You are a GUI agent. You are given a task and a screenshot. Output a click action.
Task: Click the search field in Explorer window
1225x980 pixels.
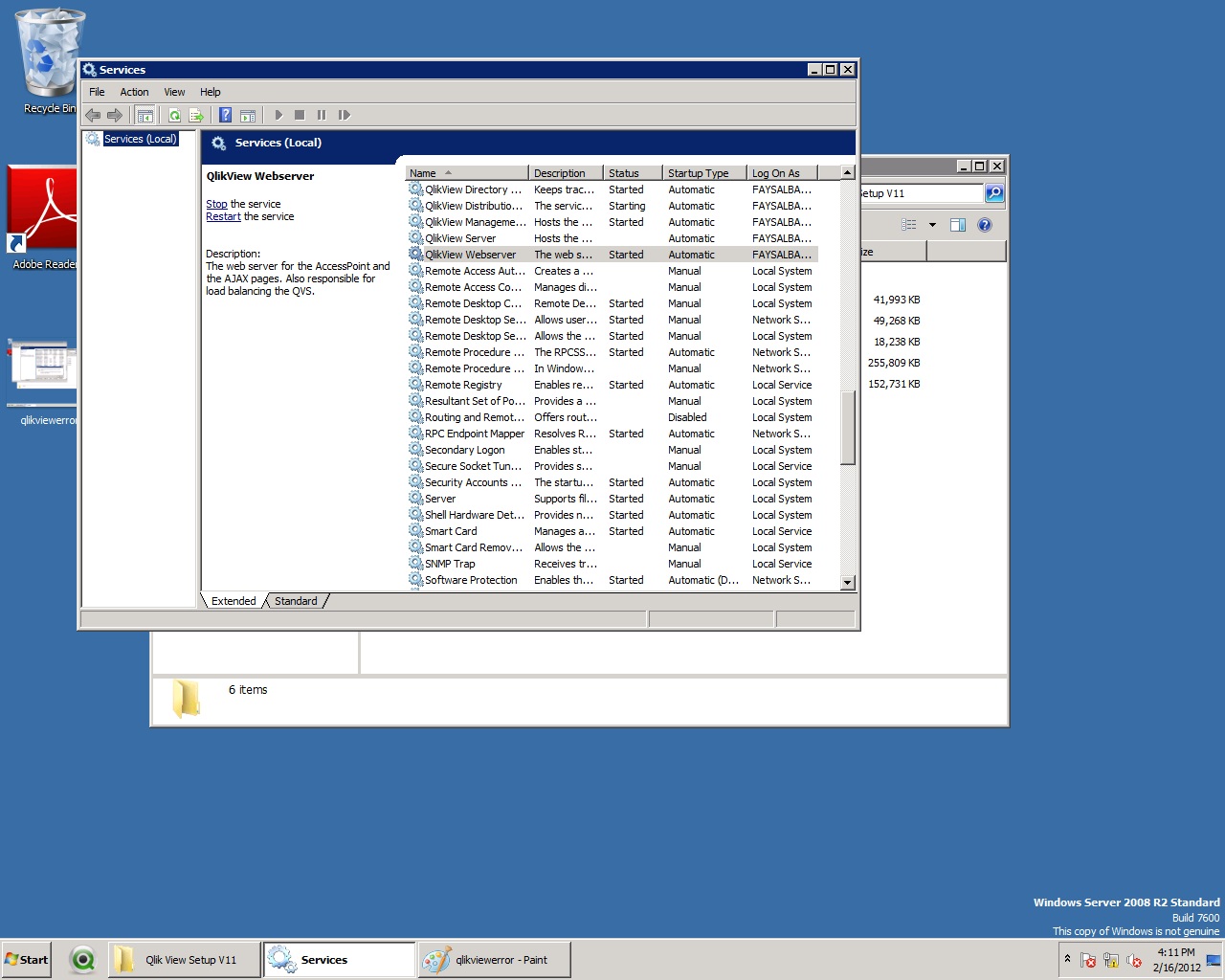click(920, 193)
